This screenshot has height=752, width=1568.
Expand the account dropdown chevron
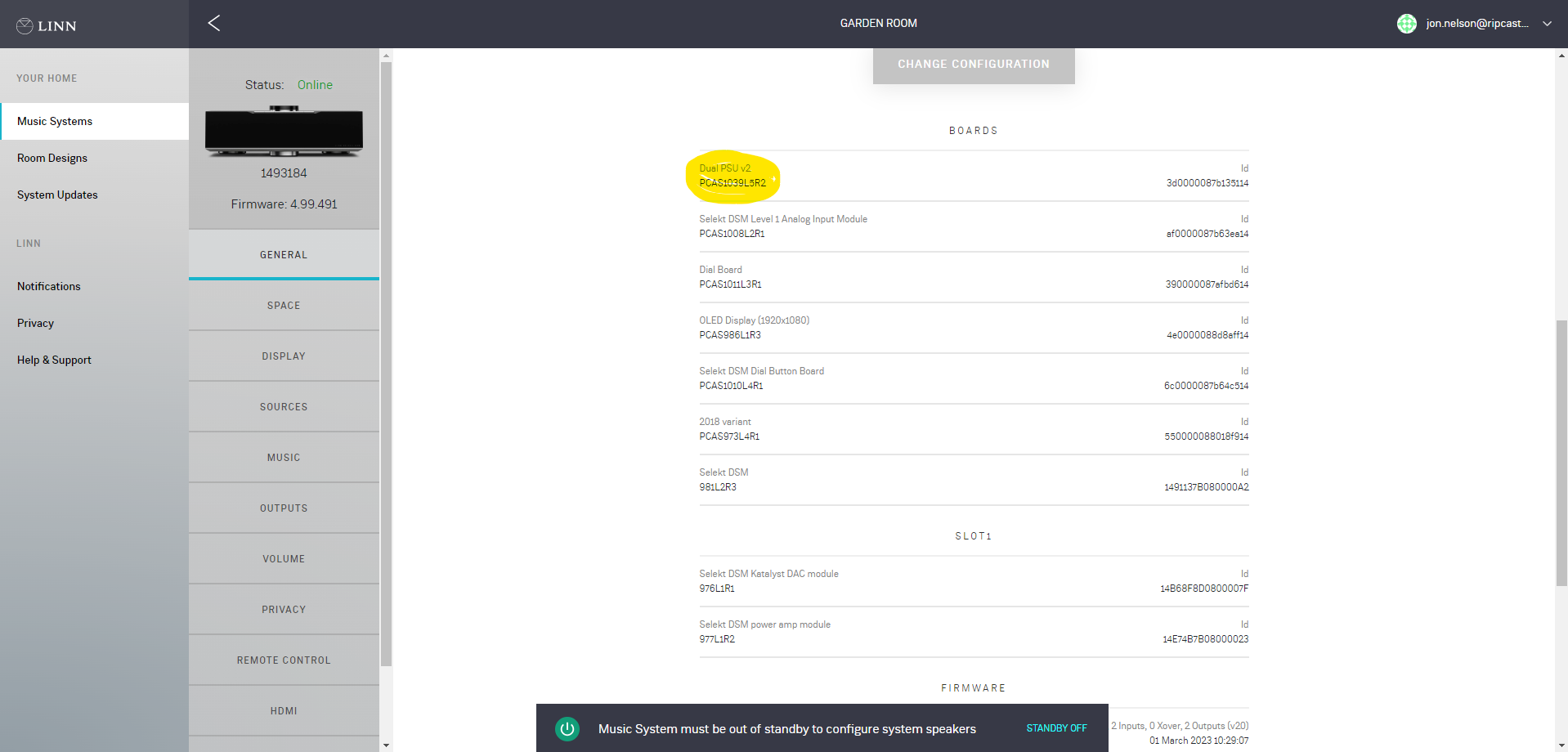pos(1547,24)
